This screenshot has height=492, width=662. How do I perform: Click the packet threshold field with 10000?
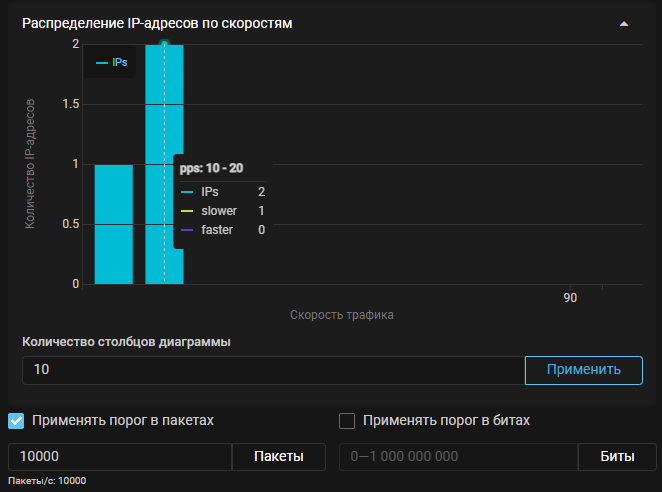[120, 457]
